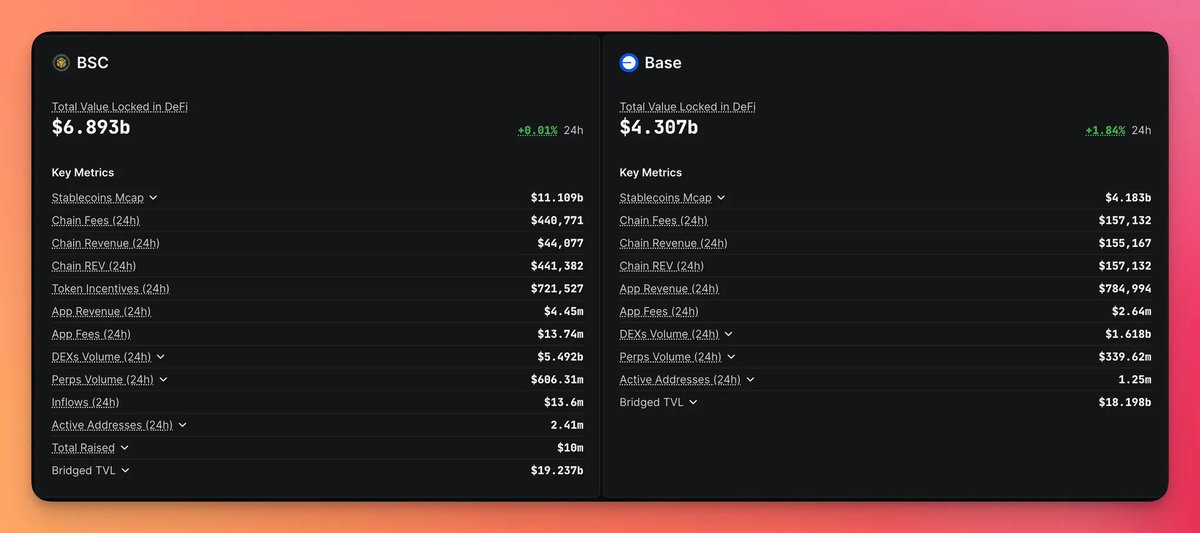Expand DEXs Volume (24h) chevron in Base panel

click(x=729, y=334)
